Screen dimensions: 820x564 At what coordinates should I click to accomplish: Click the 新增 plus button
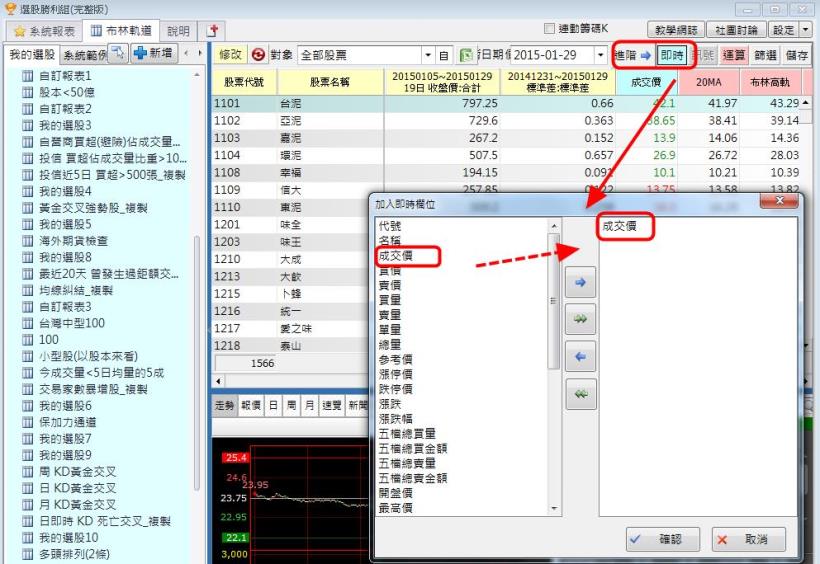(153, 53)
